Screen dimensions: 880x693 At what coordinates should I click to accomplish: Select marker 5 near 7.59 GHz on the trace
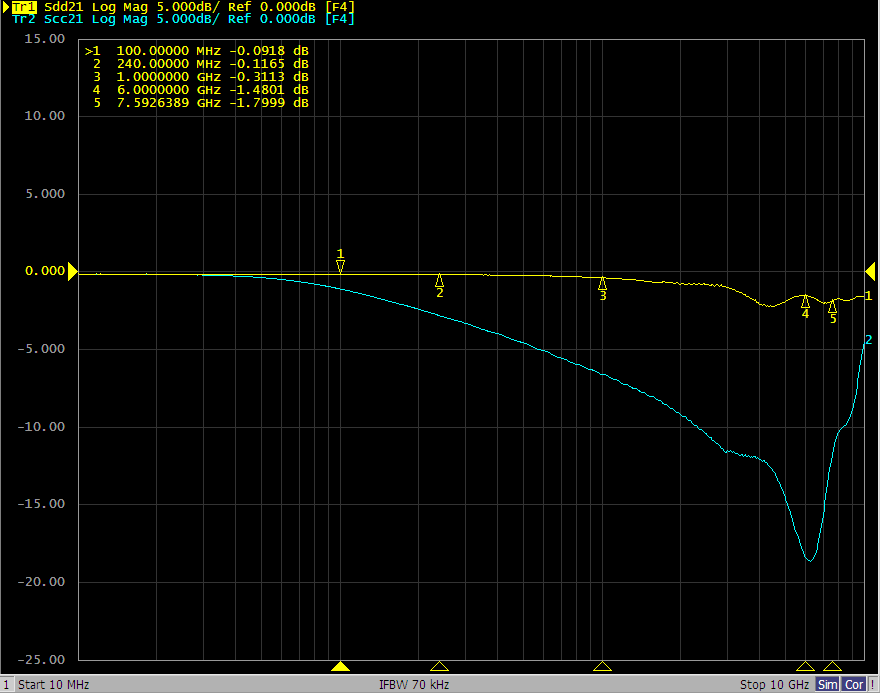pos(832,307)
